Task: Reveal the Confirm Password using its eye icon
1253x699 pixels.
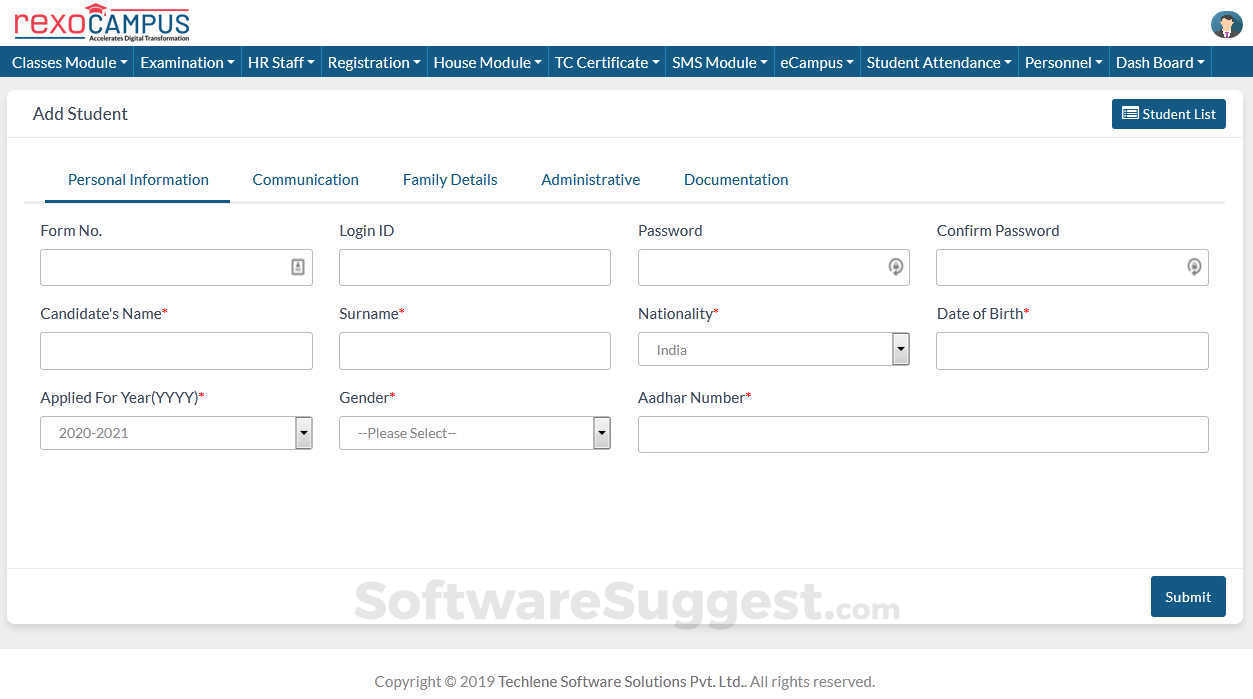Action: pyautogui.click(x=1194, y=267)
